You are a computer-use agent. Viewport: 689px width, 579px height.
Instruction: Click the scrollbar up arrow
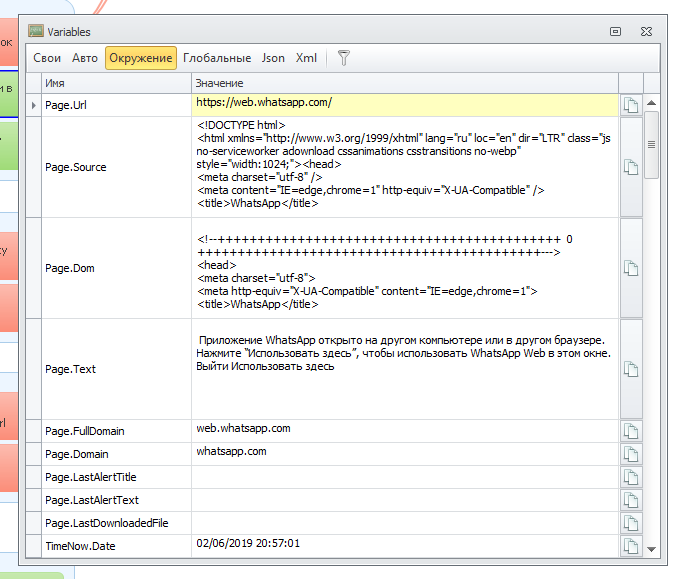coord(652,103)
